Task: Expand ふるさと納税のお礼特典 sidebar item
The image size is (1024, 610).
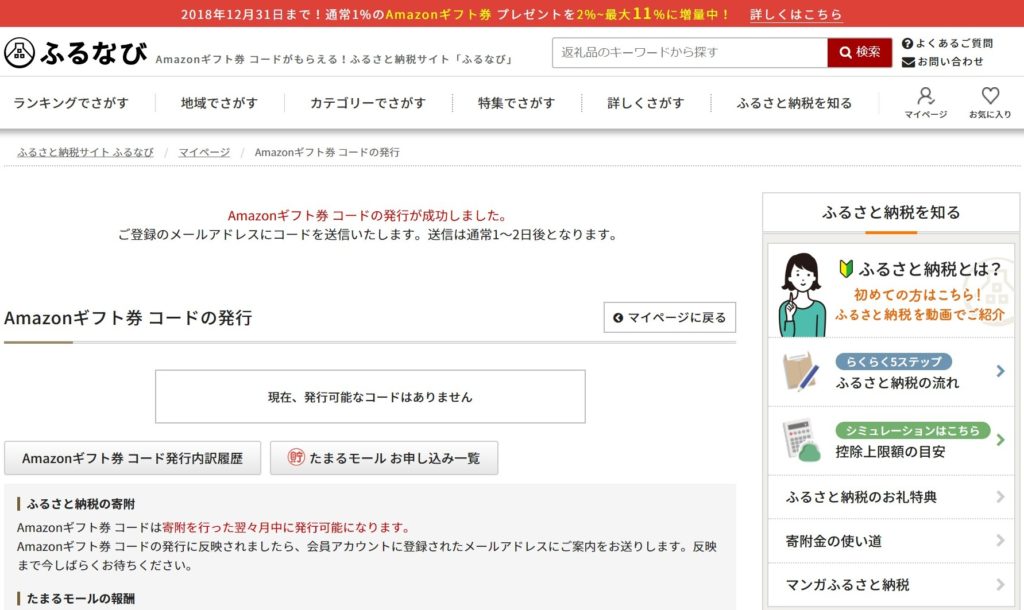Action: tap(890, 497)
